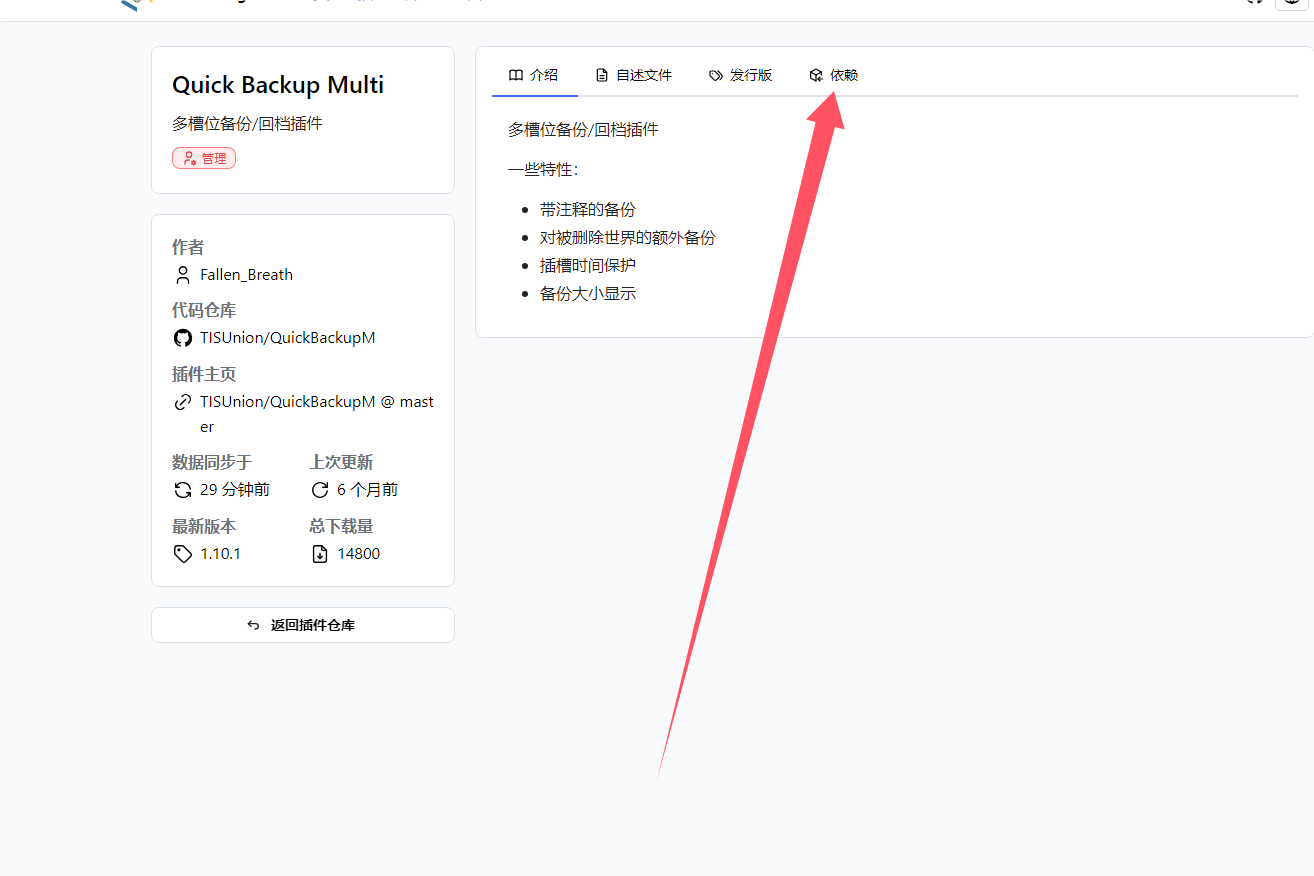Switch to the 自述文件 tab
The height and width of the screenshot is (876, 1314).
click(634, 75)
